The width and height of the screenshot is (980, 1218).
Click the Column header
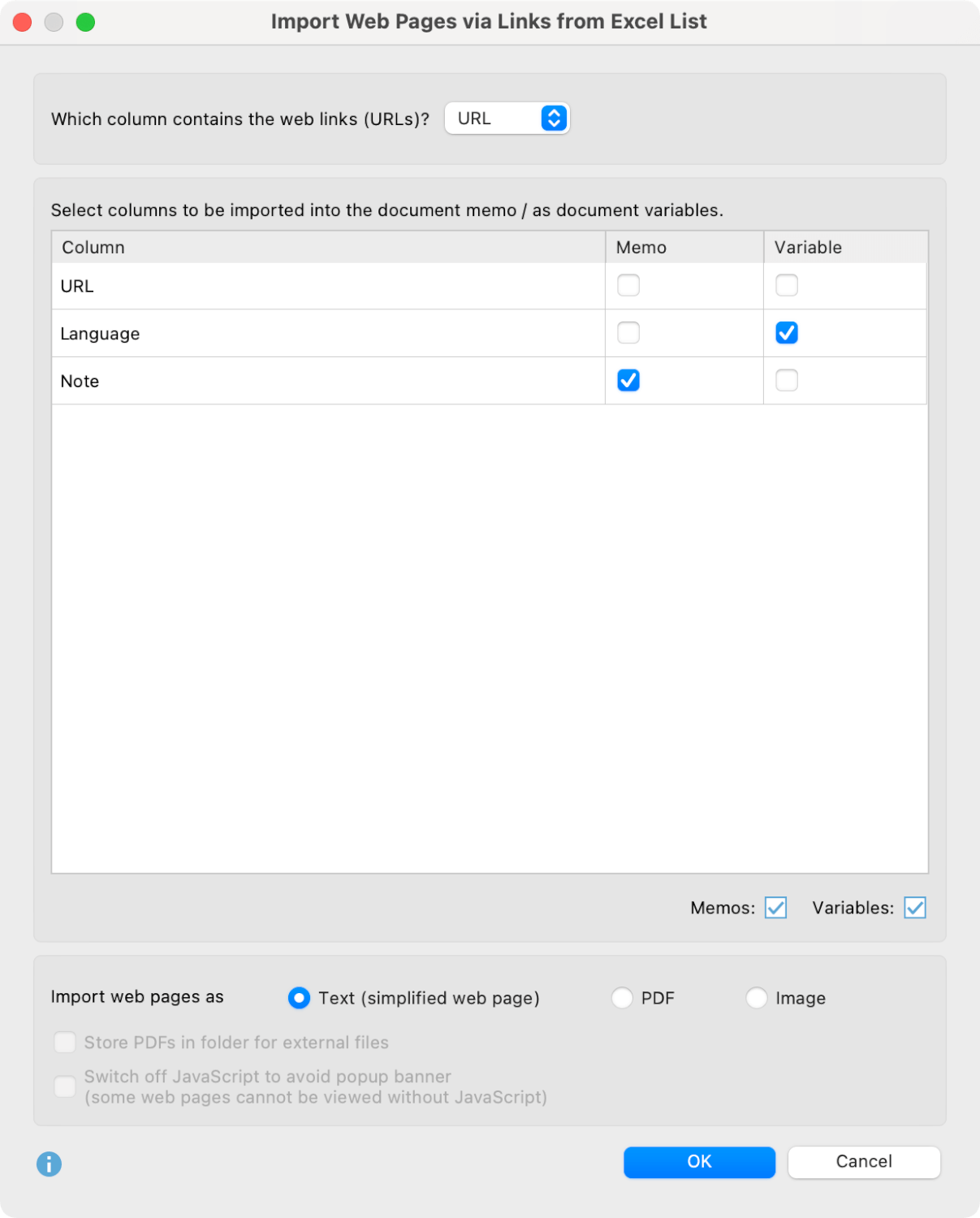[328, 247]
